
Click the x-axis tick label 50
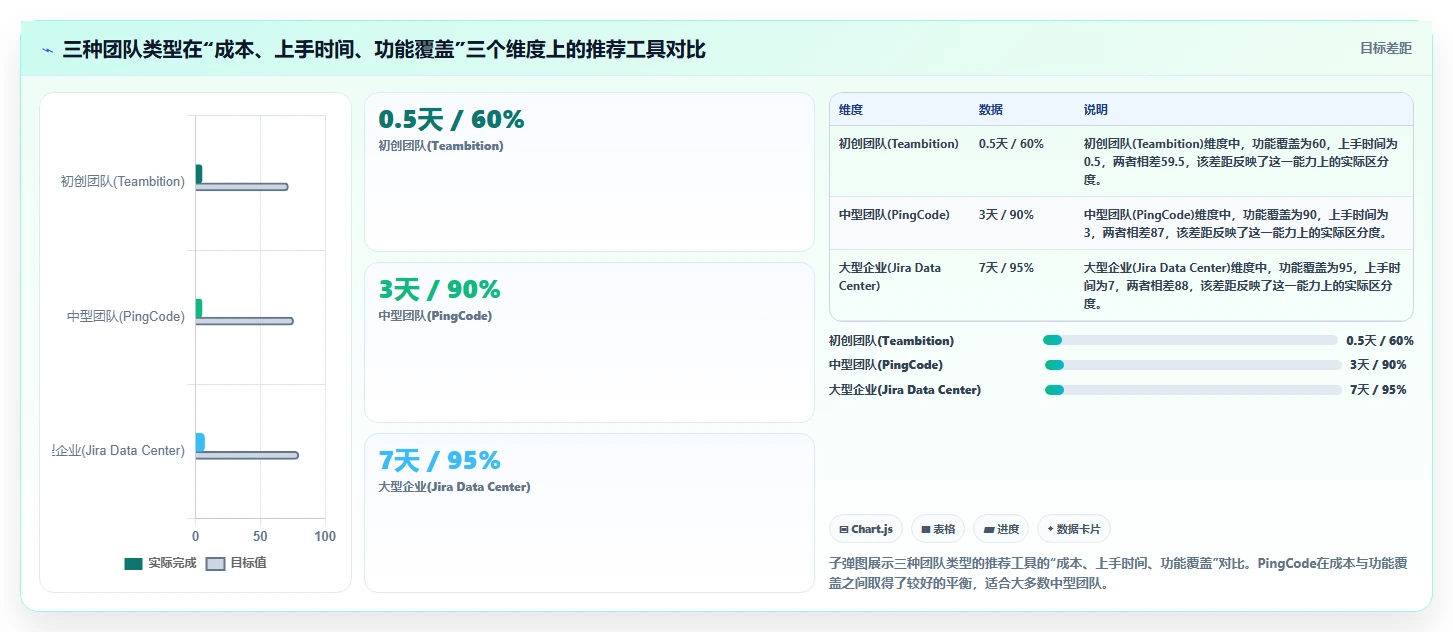click(260, 537)
